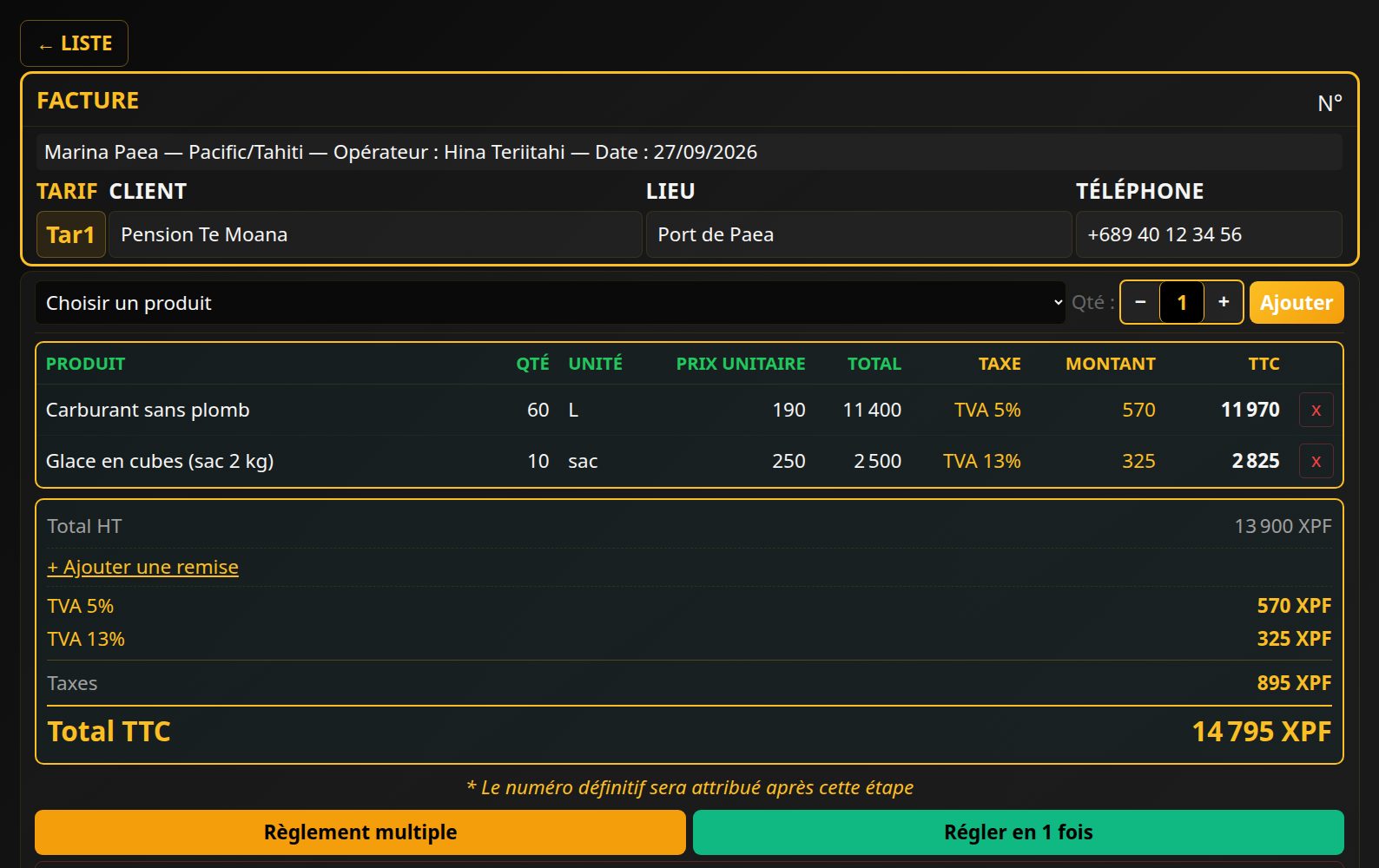Decrease quantity with the minus button

[x=1140, y=302]
